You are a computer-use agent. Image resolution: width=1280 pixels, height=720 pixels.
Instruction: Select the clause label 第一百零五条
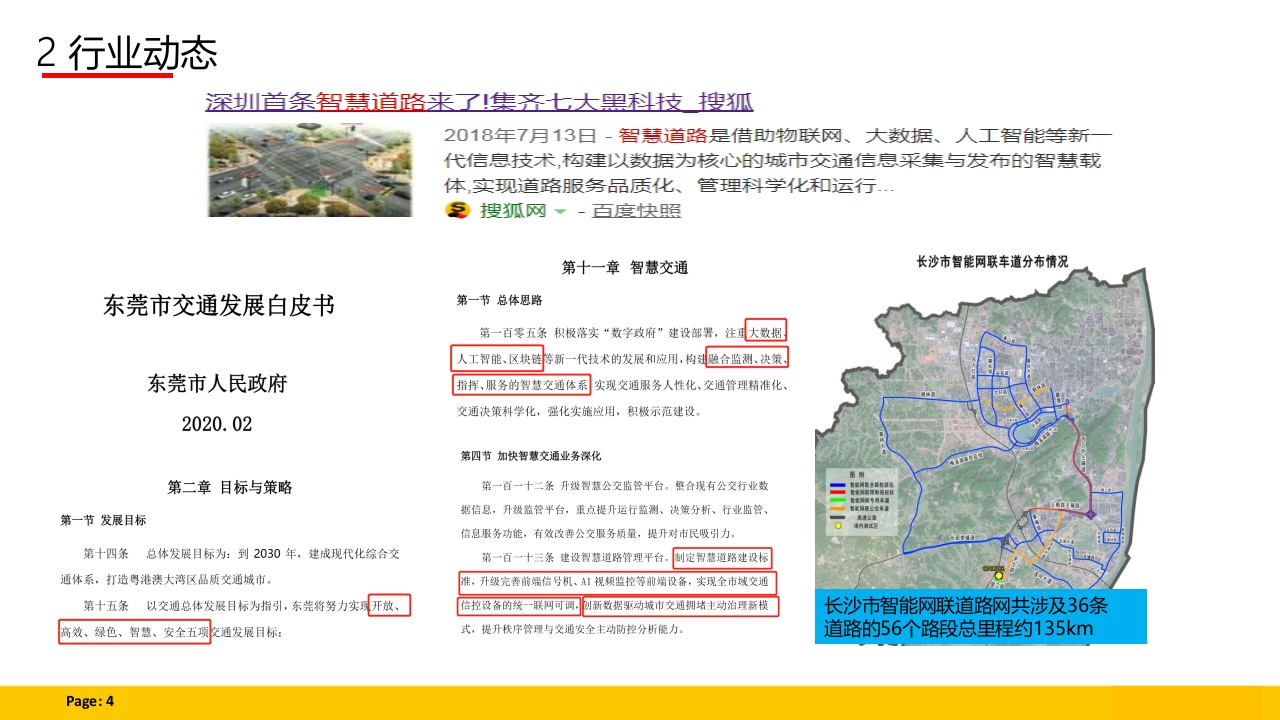513,332
